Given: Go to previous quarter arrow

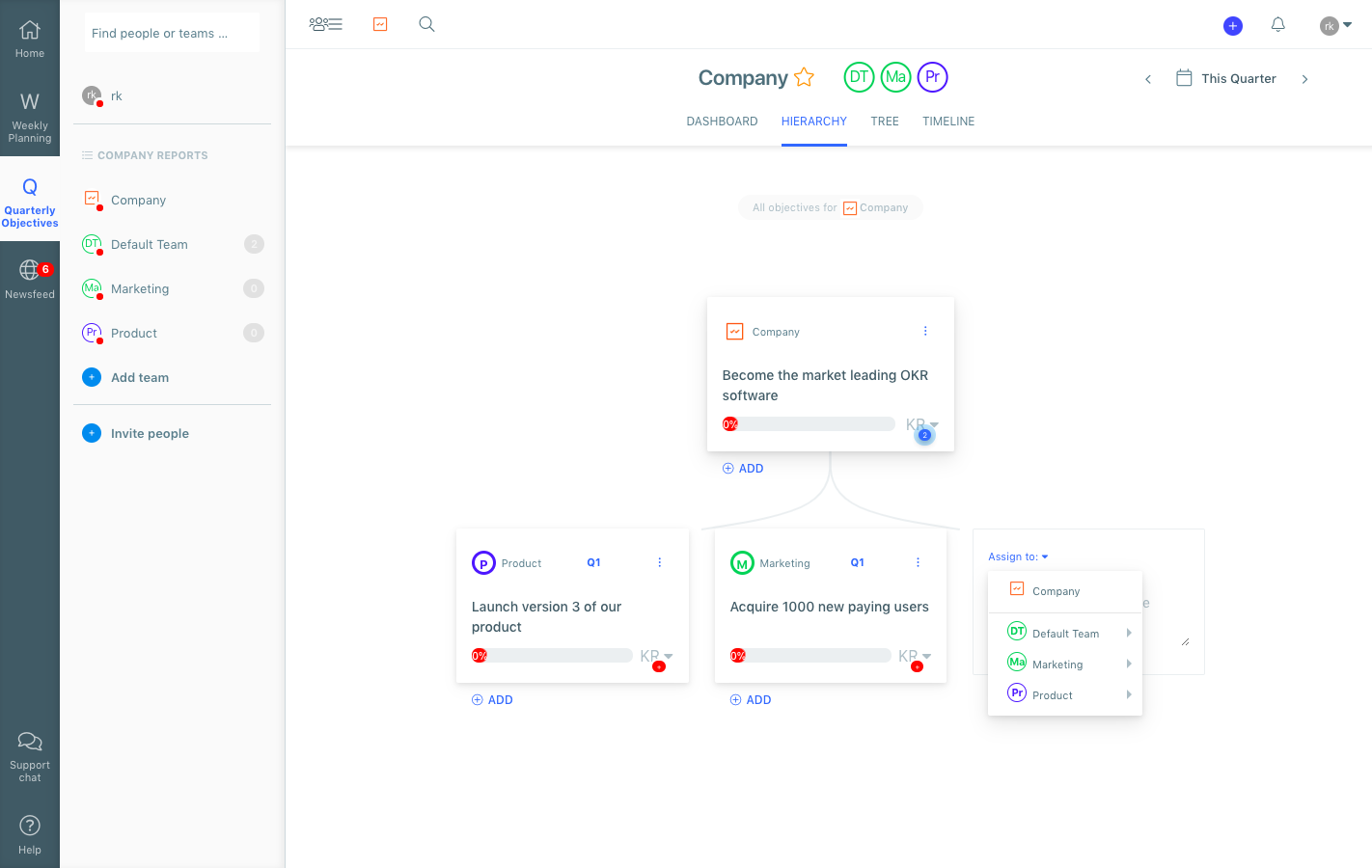Looking at the screenshot, I should pos(1148,79).
